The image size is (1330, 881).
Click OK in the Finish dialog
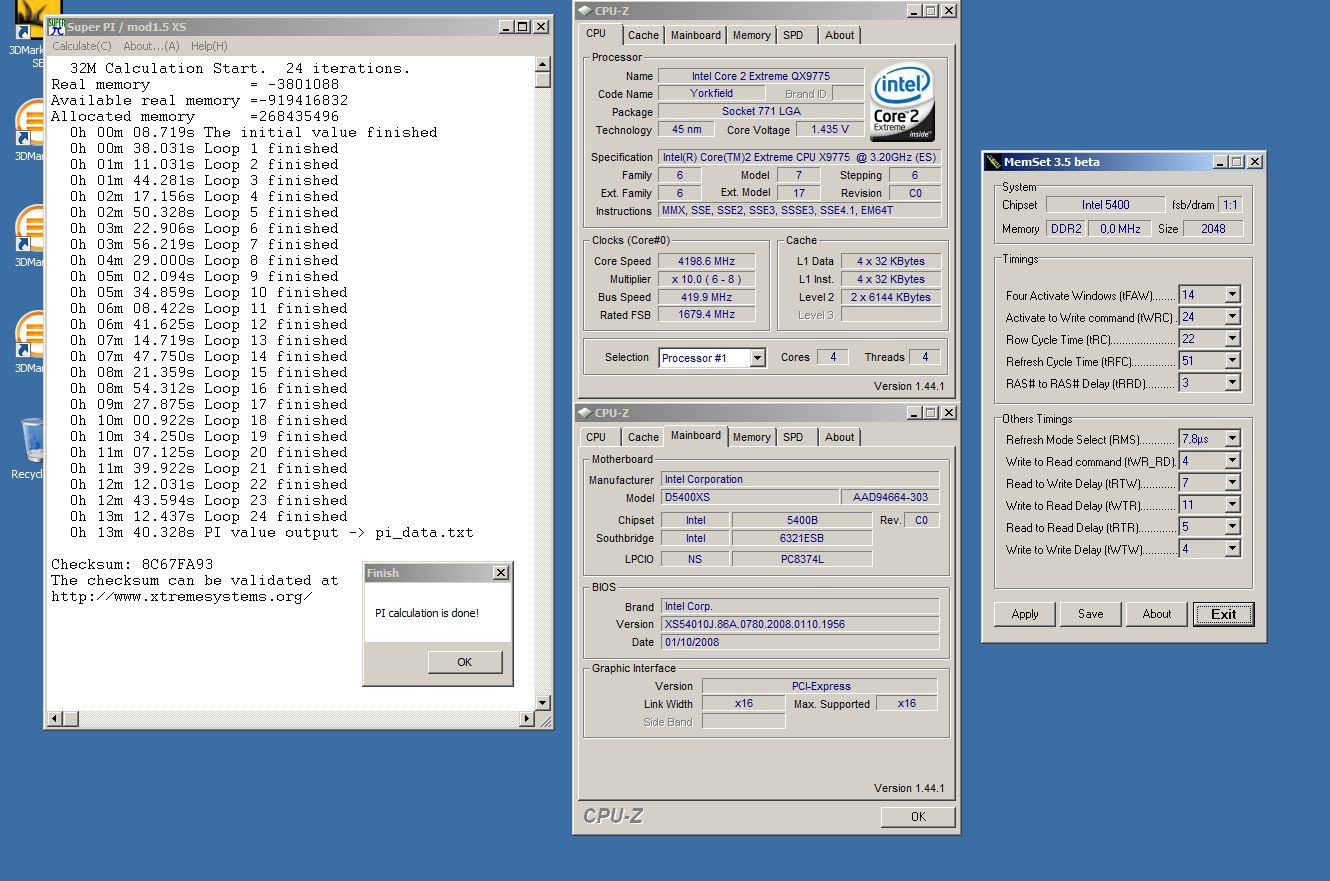point(465,662)
